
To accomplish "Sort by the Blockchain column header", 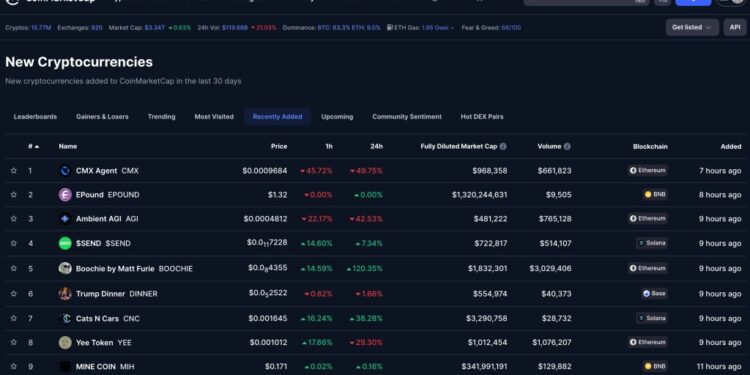I will pos(651,146).
